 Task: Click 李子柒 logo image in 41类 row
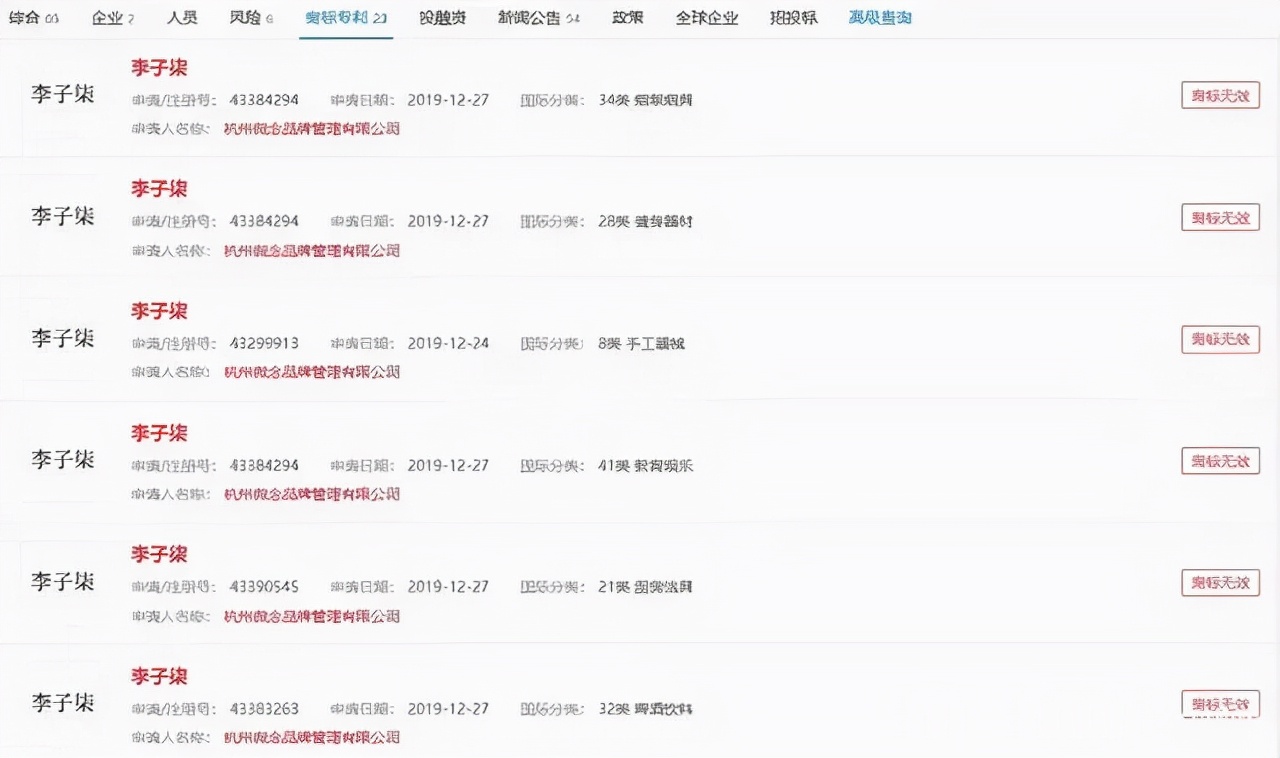[62, 460]
